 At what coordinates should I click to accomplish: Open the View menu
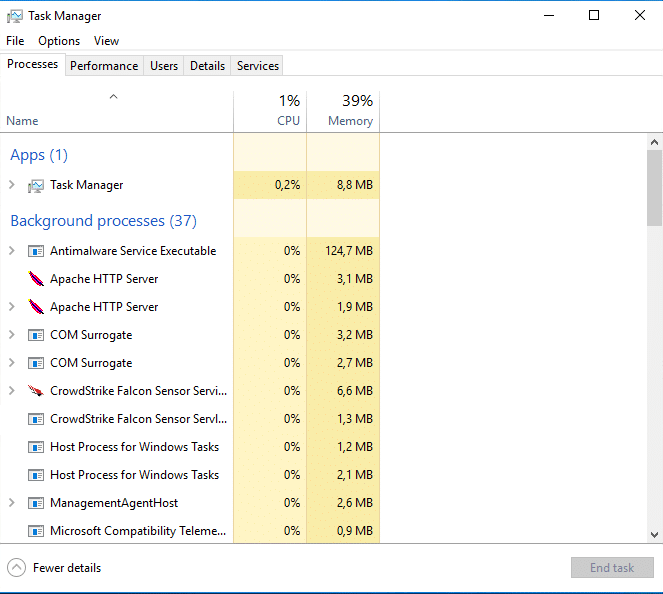[106, 41]
